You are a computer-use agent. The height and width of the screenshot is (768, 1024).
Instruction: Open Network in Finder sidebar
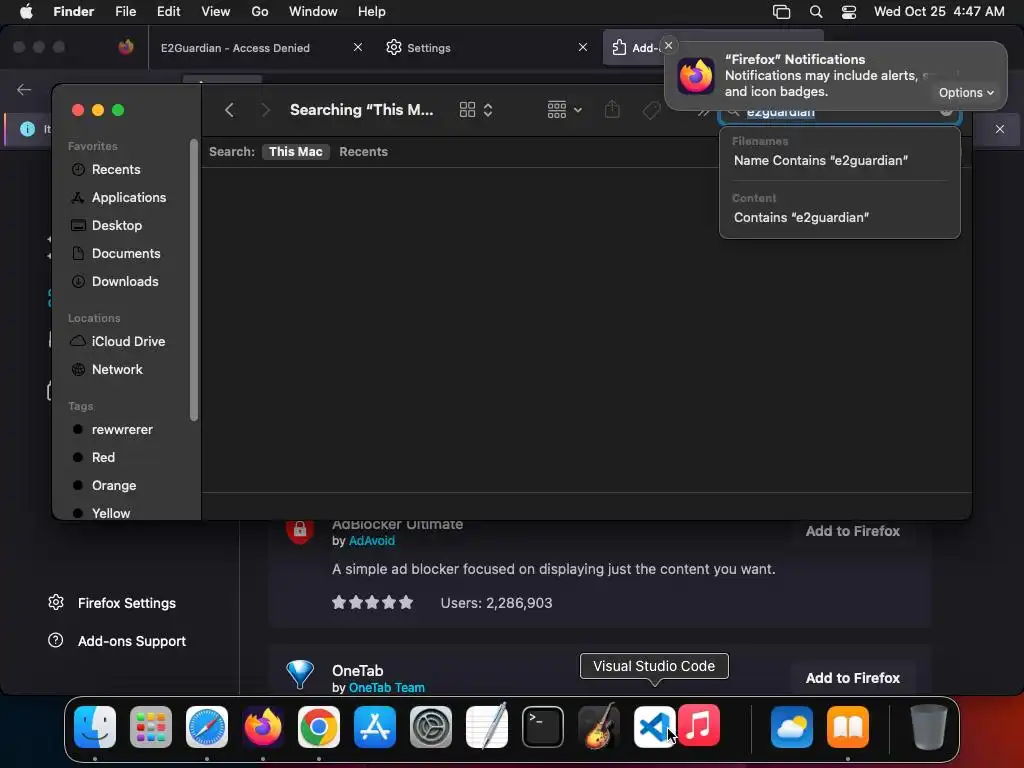point(117,370)
